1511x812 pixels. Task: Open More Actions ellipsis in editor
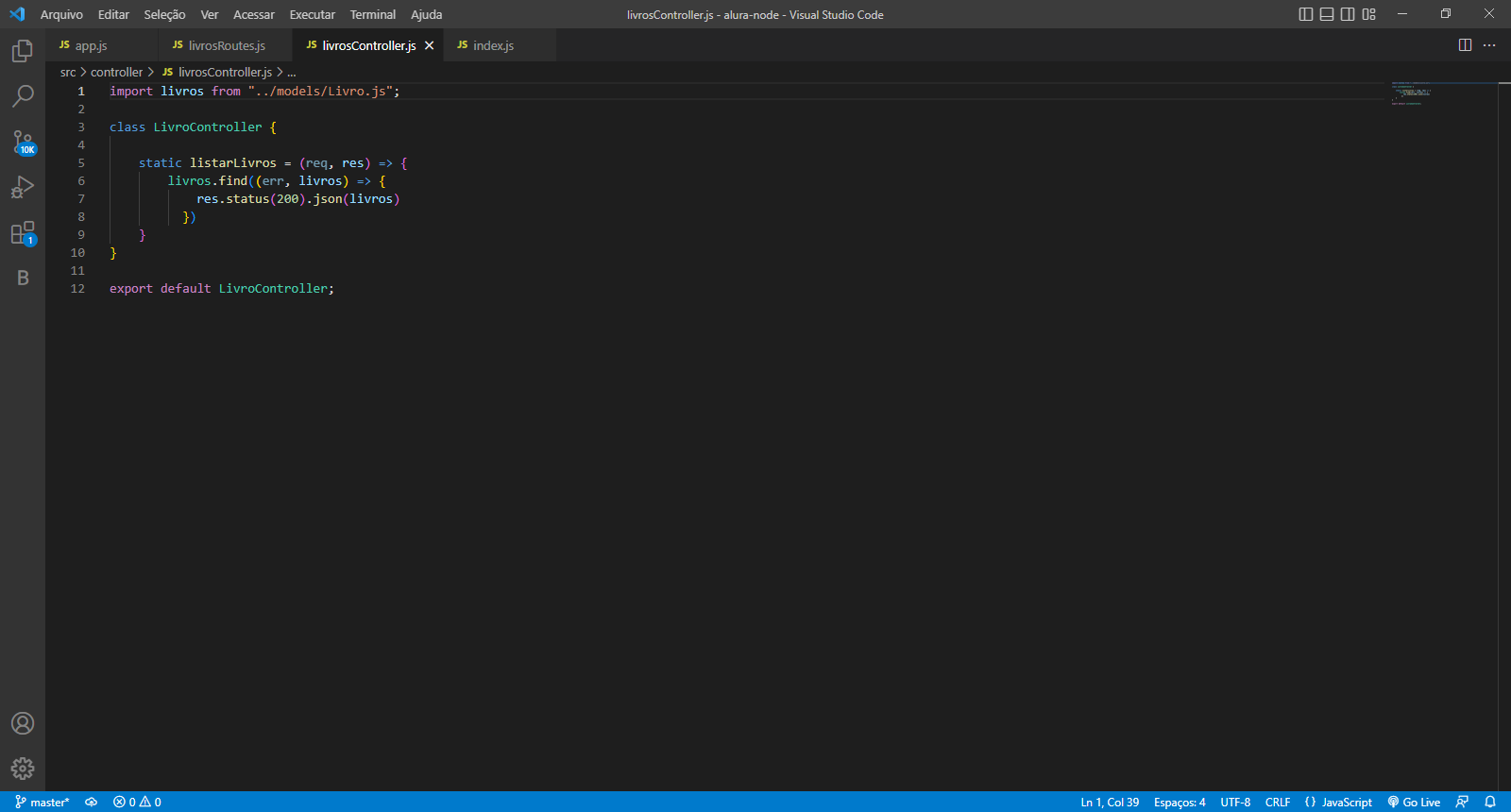point(1489,45)
